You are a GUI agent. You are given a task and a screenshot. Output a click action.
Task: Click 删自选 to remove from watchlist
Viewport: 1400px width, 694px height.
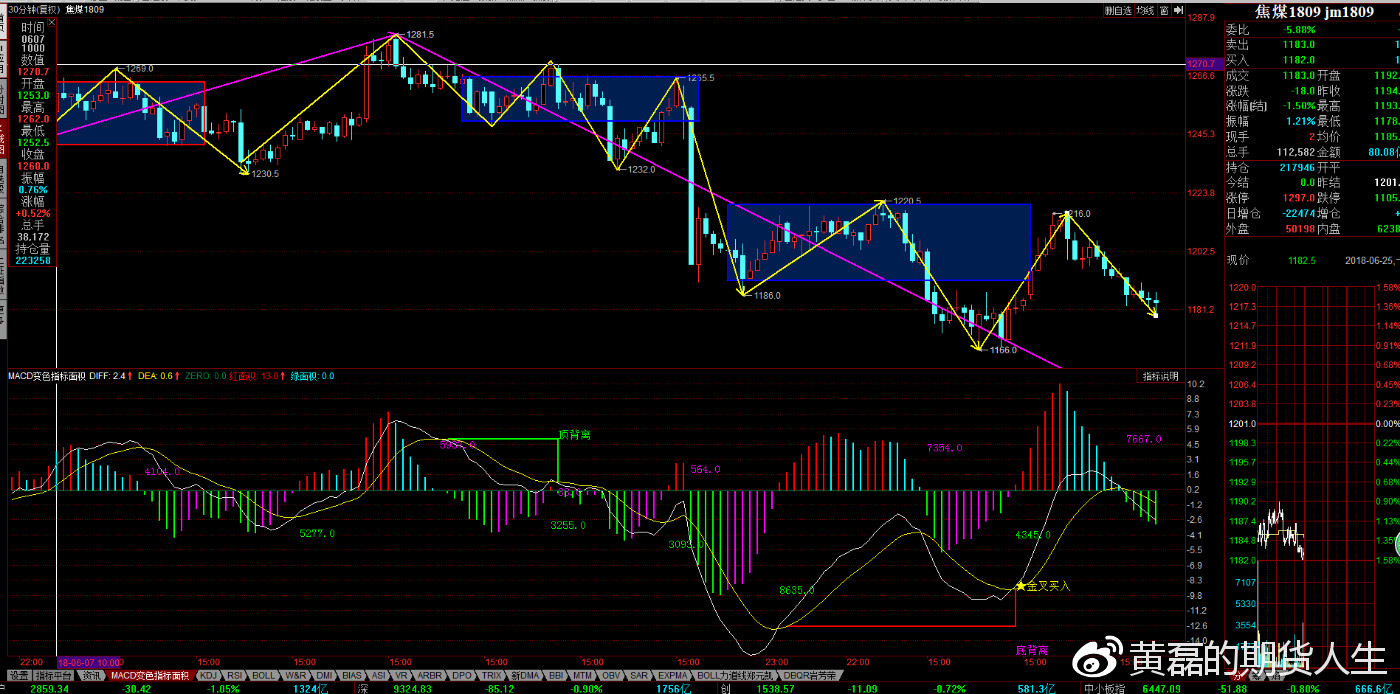click(x=1117, y=10)
